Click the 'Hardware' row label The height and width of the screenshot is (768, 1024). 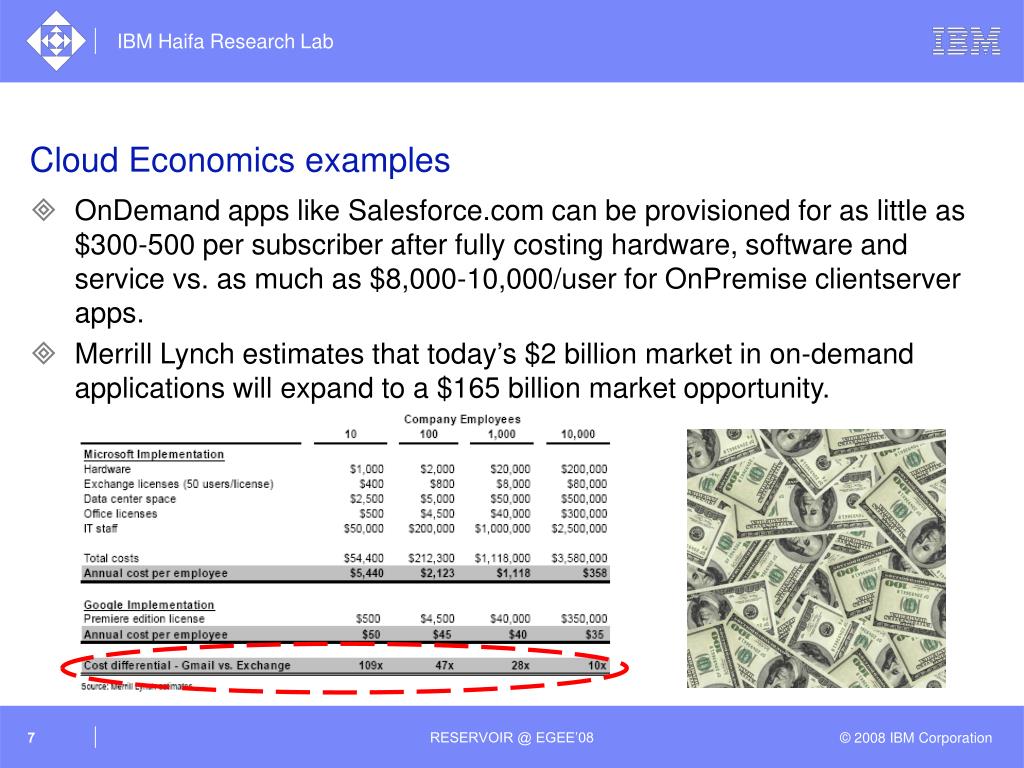(107, 469)
